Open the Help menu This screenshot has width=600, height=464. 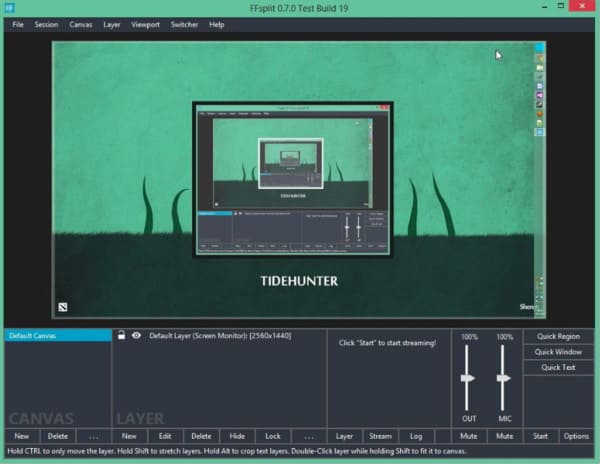click(217, 24)
